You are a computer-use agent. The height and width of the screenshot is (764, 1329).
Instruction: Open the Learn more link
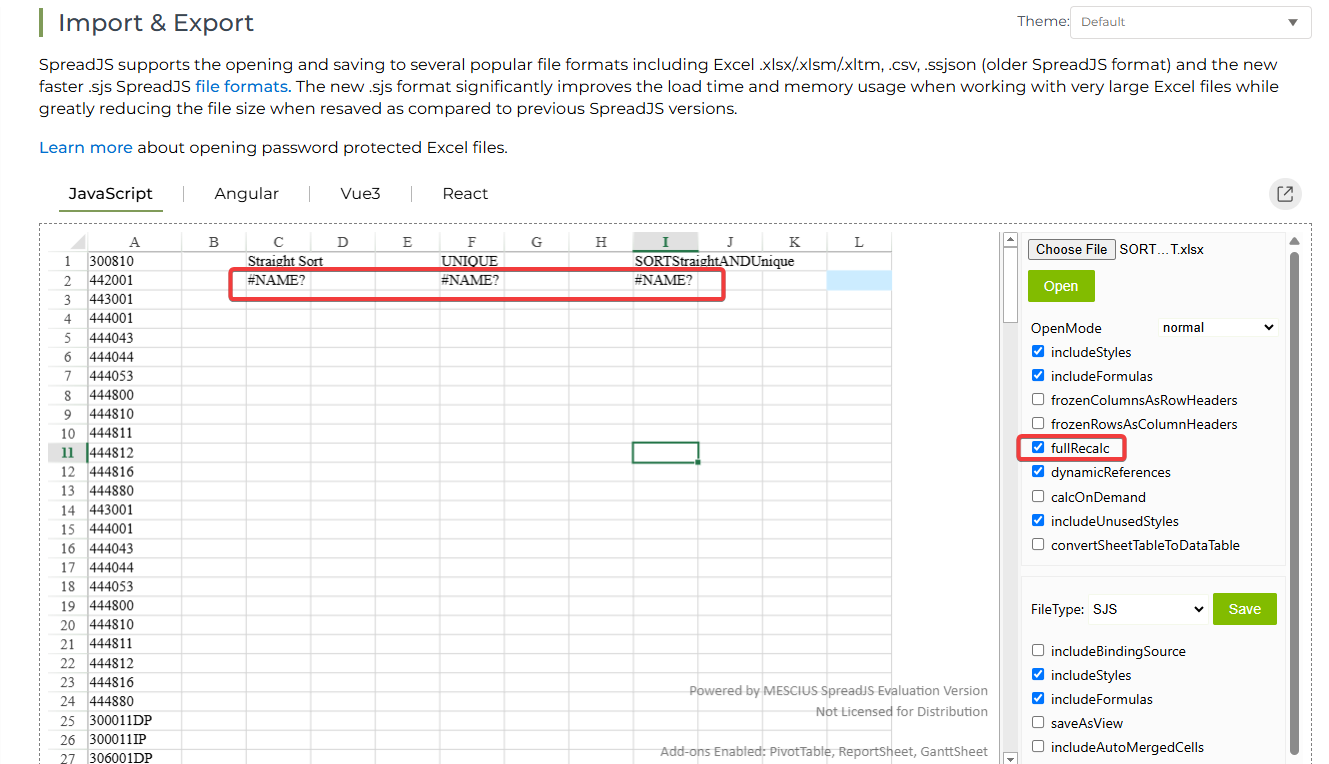pyautogui.click(x=85, y=148)
